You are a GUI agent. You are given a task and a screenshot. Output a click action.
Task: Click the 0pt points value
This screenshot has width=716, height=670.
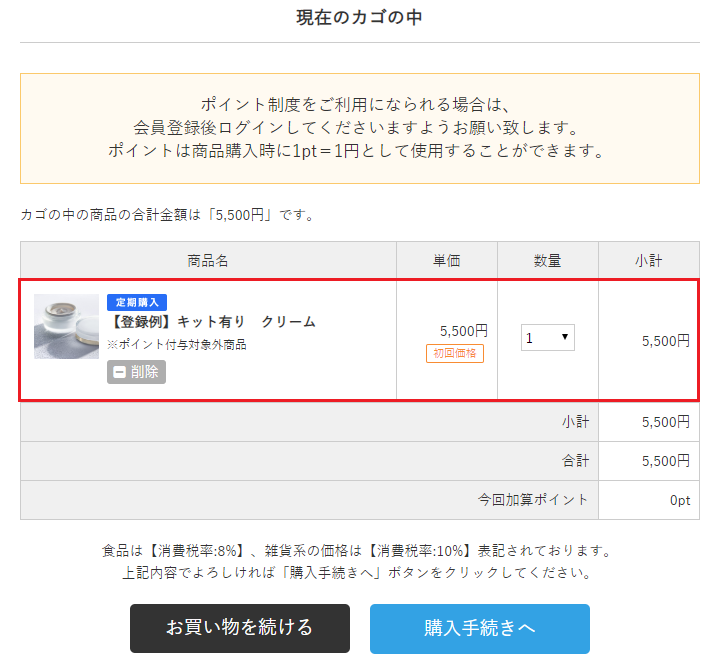(x=680, y=500)
